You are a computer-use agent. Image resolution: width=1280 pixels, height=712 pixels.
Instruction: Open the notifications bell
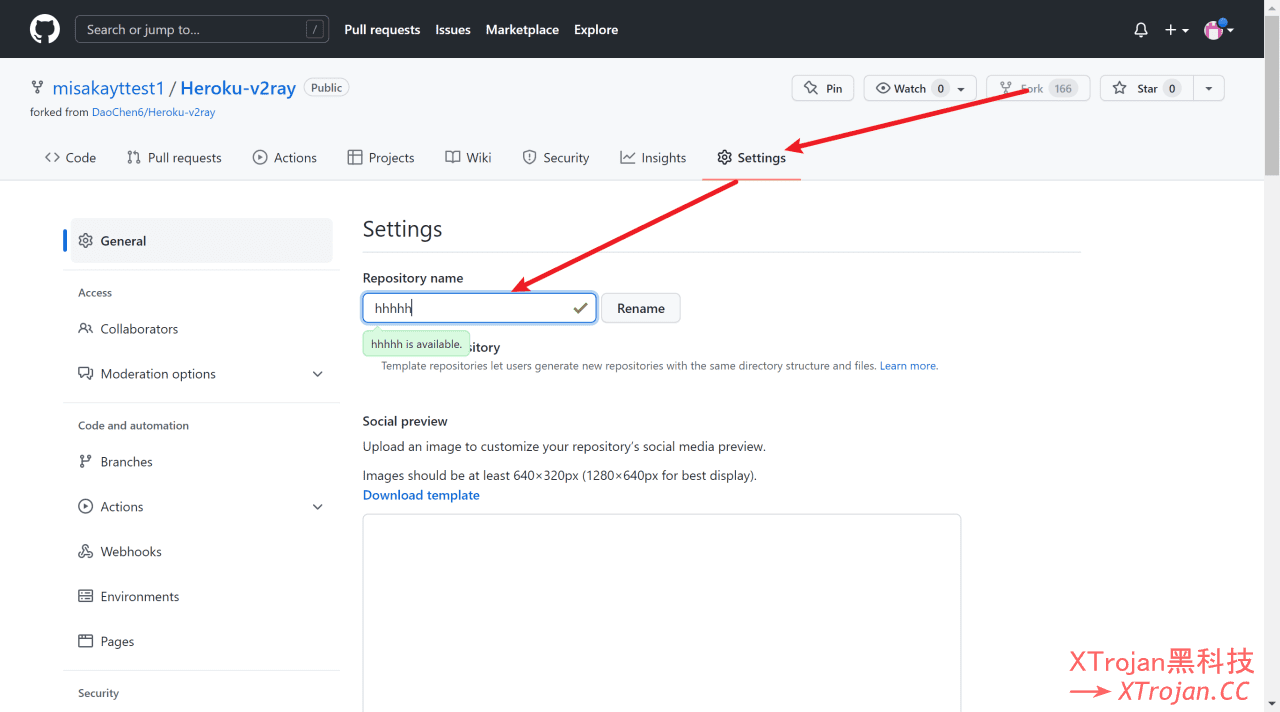tap(1141, 30)
